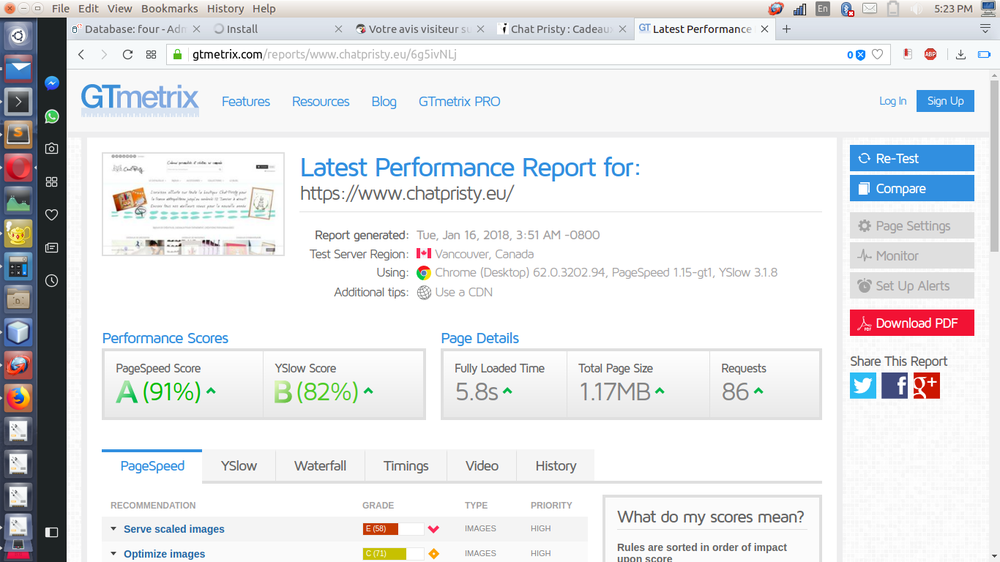This screenshot has width=1000, height=562.
Task: Open the History report tab
Action: click(x=555, y=466)
